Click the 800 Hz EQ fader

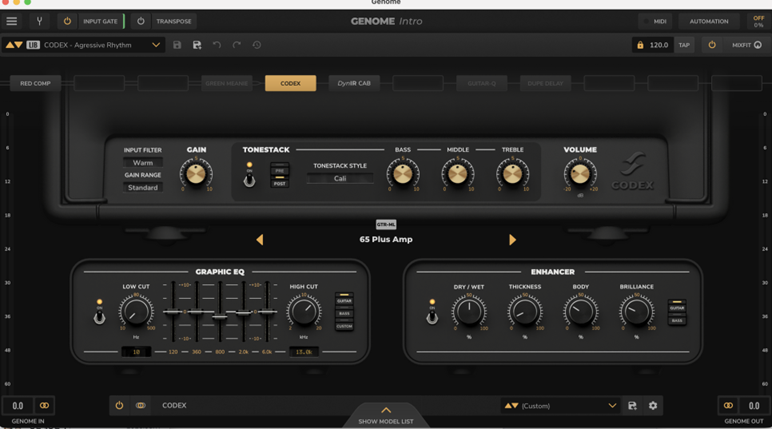(220, 316)
